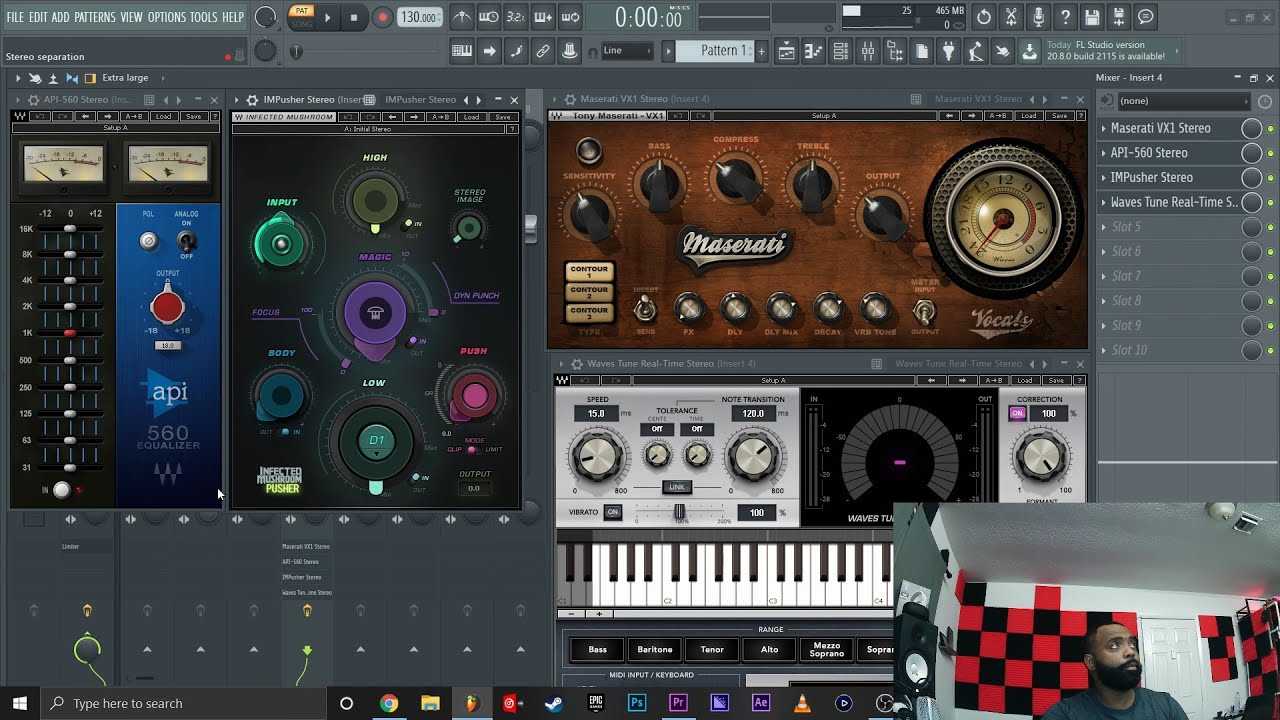Toggle Waves Tune CORRECTION ON button
Viewport: 1280px width, 720px height.
[1017, 413]
